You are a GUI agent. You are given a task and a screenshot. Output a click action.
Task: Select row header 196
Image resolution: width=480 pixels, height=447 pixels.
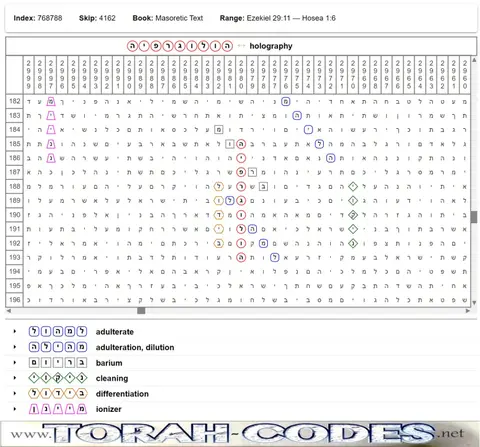point(14,300)
